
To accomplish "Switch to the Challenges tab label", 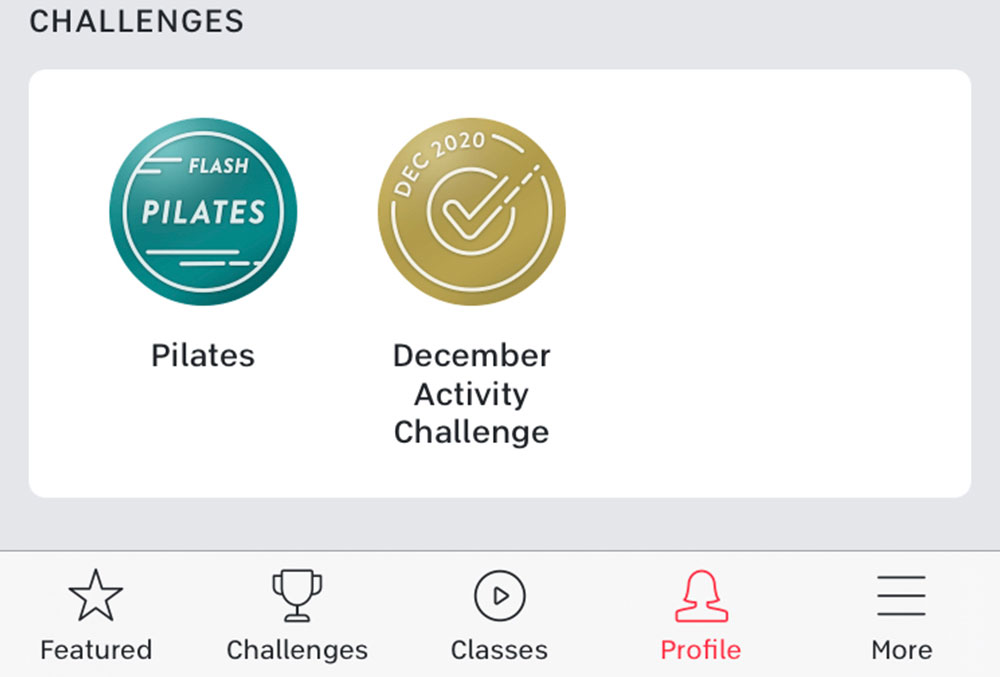I will [x=297, y=650].
